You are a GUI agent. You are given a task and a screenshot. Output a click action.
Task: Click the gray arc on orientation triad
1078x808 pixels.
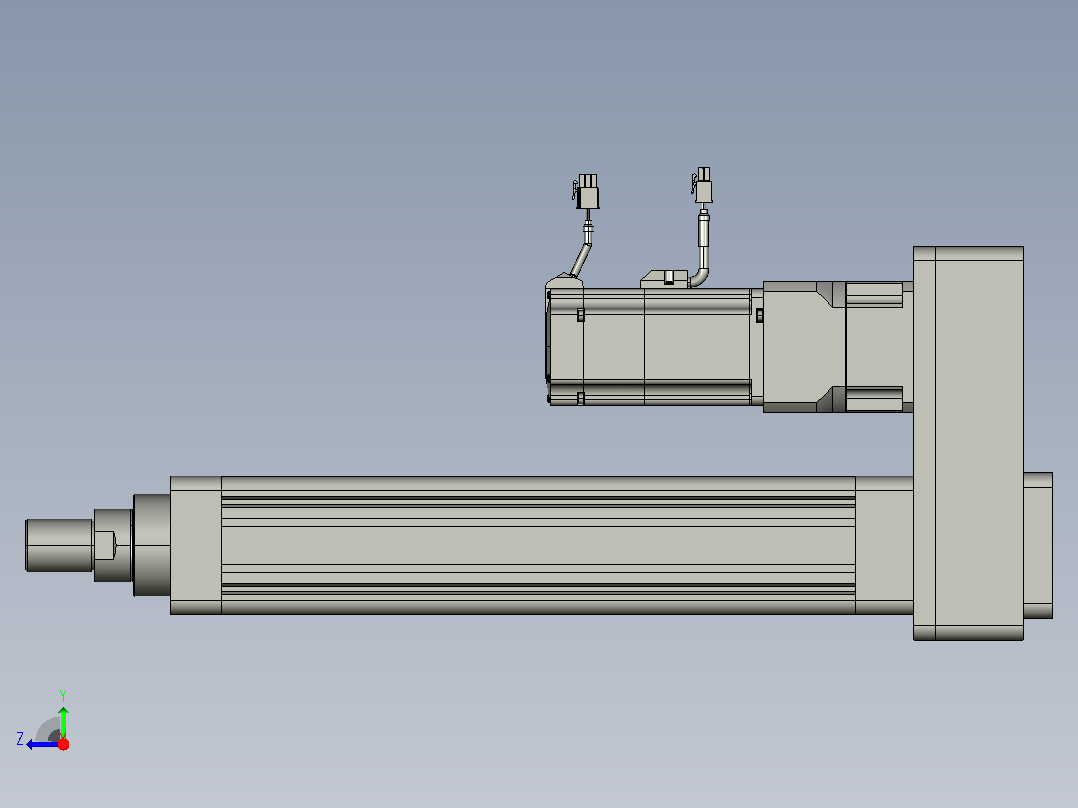point(48,730)
